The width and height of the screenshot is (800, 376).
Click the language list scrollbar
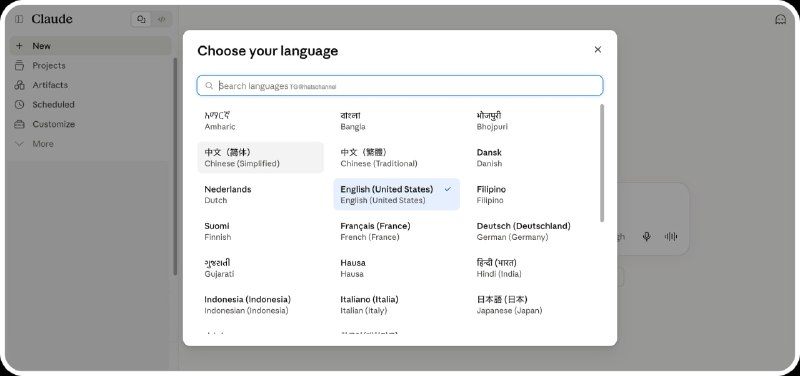click(602, 163)
